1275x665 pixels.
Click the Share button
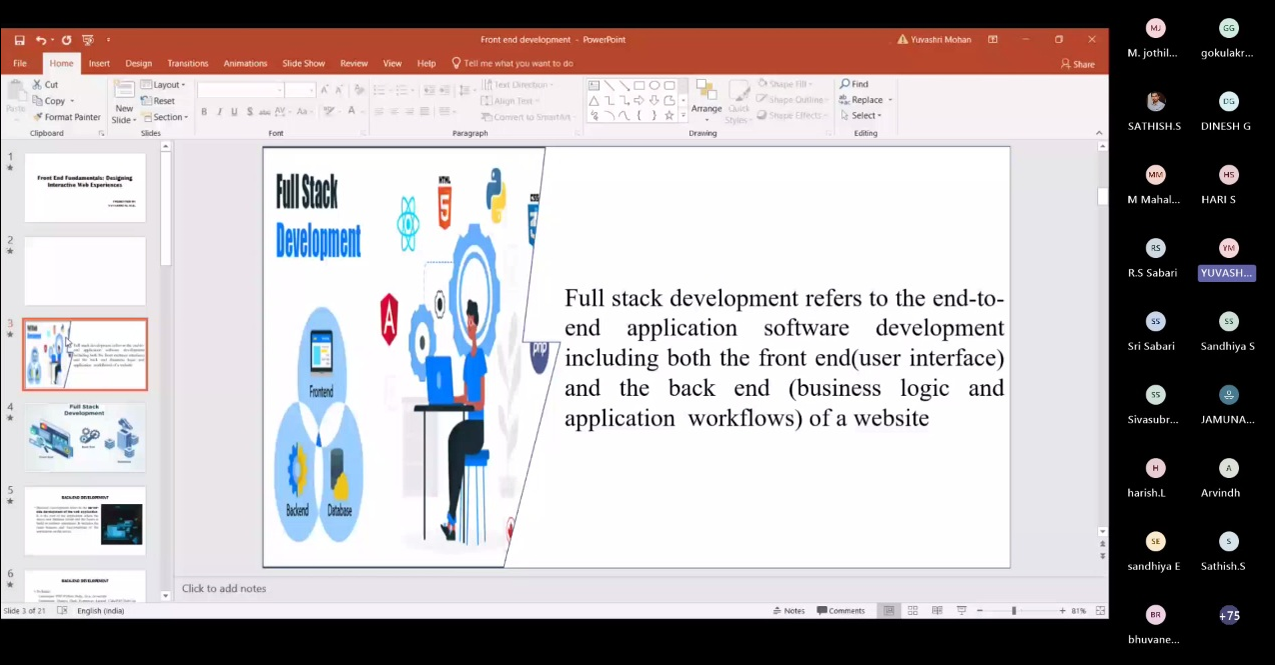(x=1078, y=64)
